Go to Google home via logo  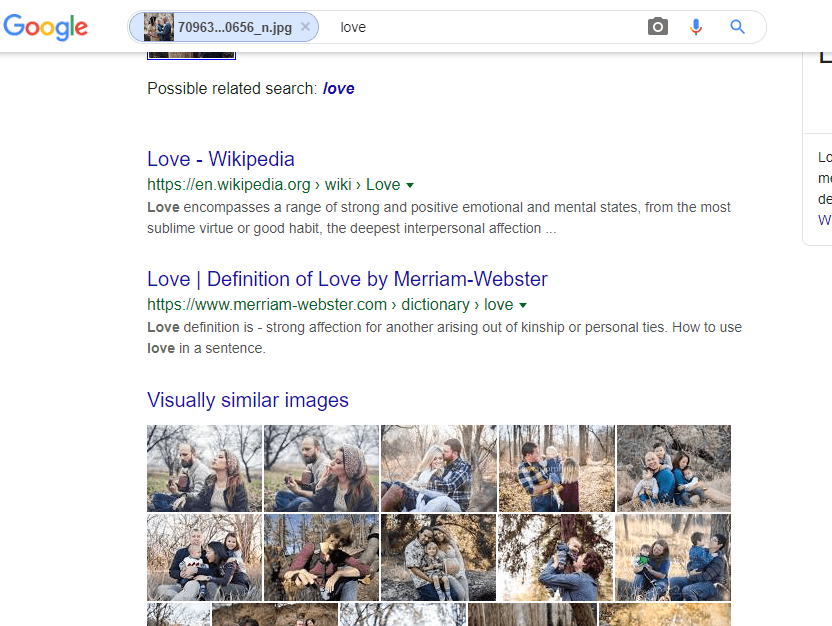tap(45, 27)
